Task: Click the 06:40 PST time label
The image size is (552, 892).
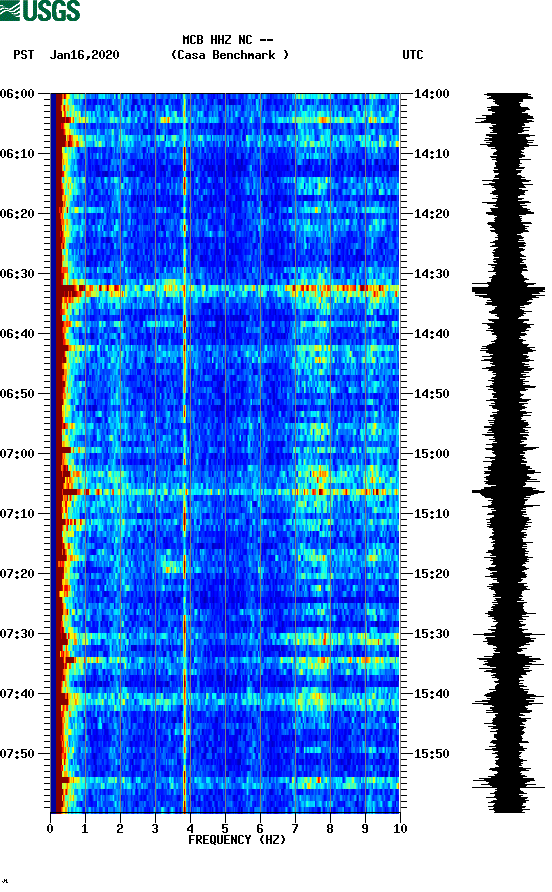Action: pyautogui.click(x=17, y=334)
